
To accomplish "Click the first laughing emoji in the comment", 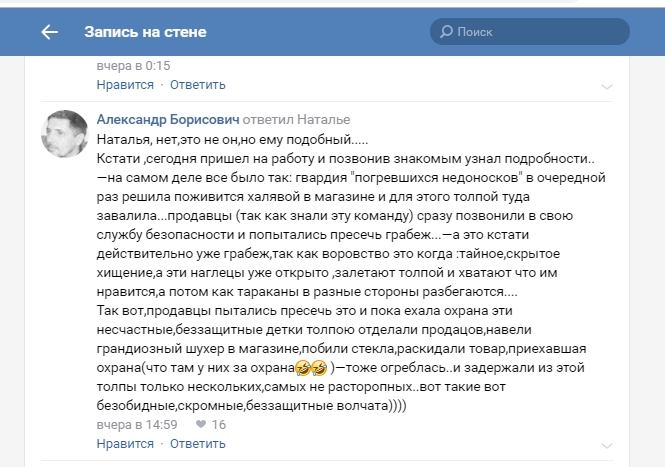I will click(x=303, y=368).
